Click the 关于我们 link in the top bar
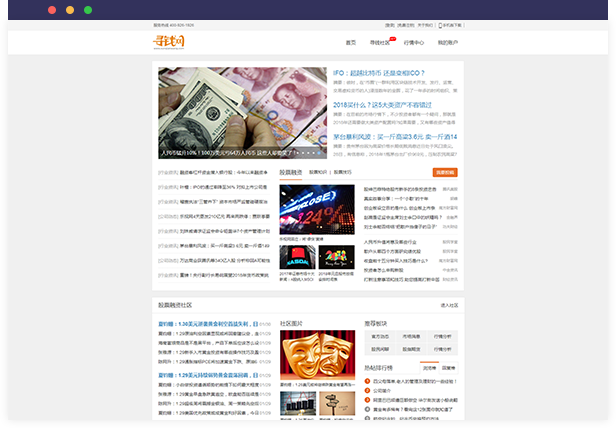616x428 pixels. click(425, 25)
